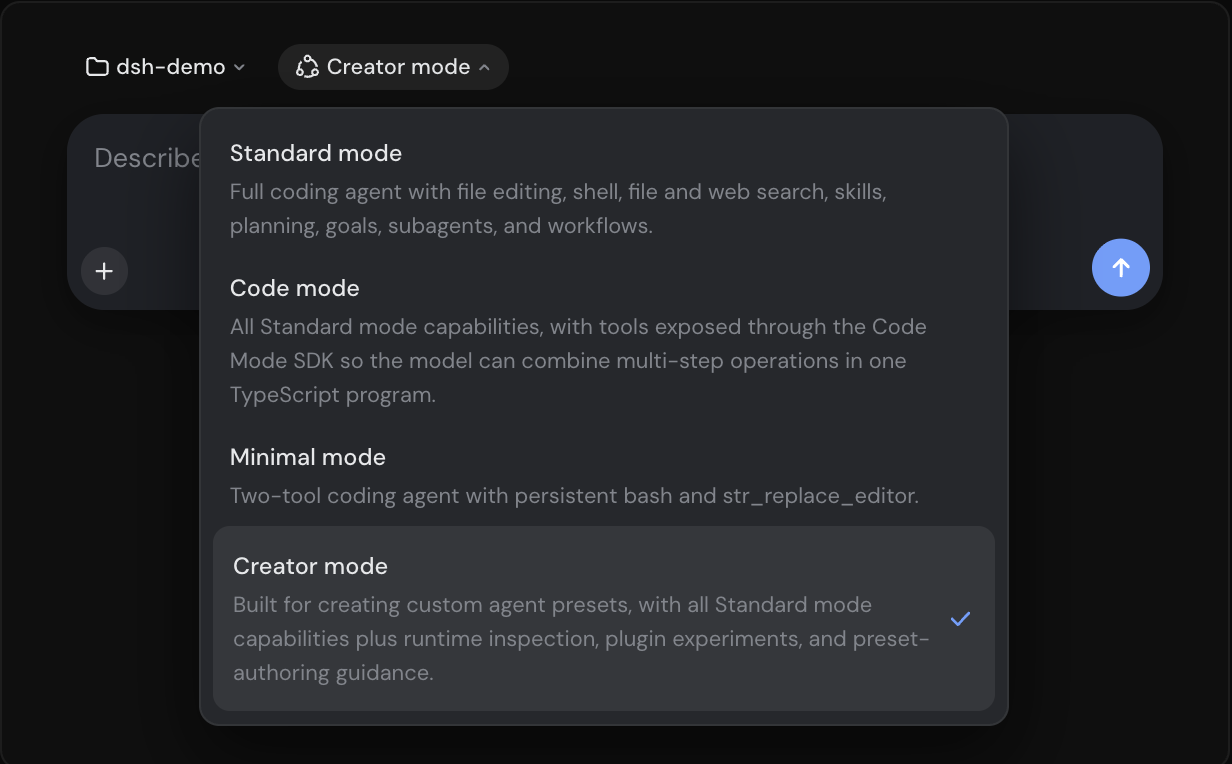Click the Code Mode SDK description text
The image size is (1232, 764).
click(x=578, y=361)
